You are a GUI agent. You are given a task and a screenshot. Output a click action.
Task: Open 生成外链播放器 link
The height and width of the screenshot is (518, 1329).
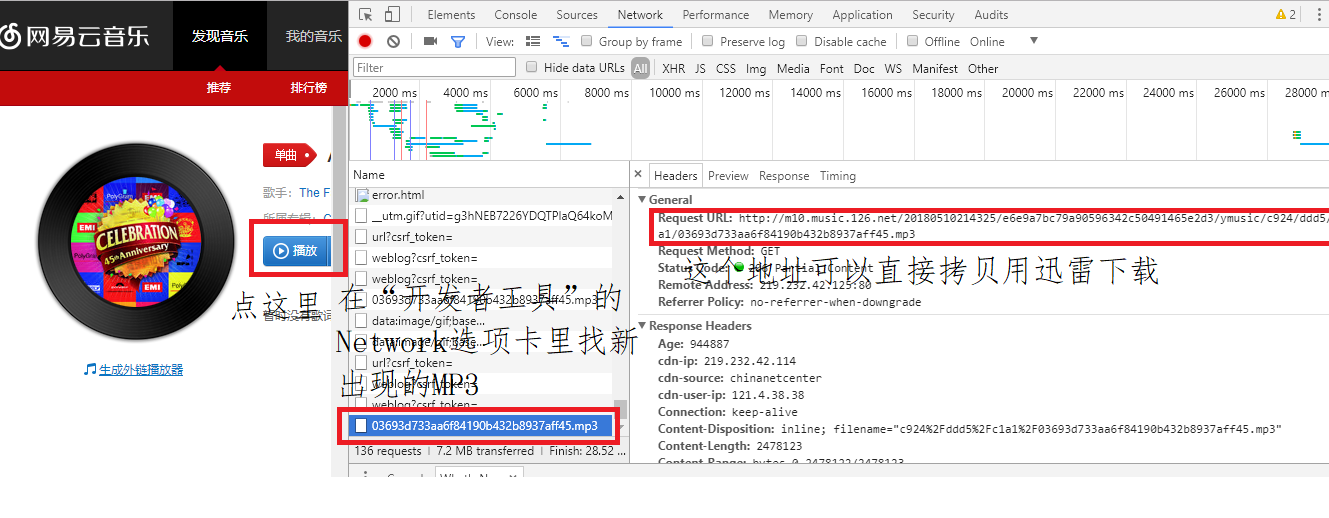click(141, 369)
